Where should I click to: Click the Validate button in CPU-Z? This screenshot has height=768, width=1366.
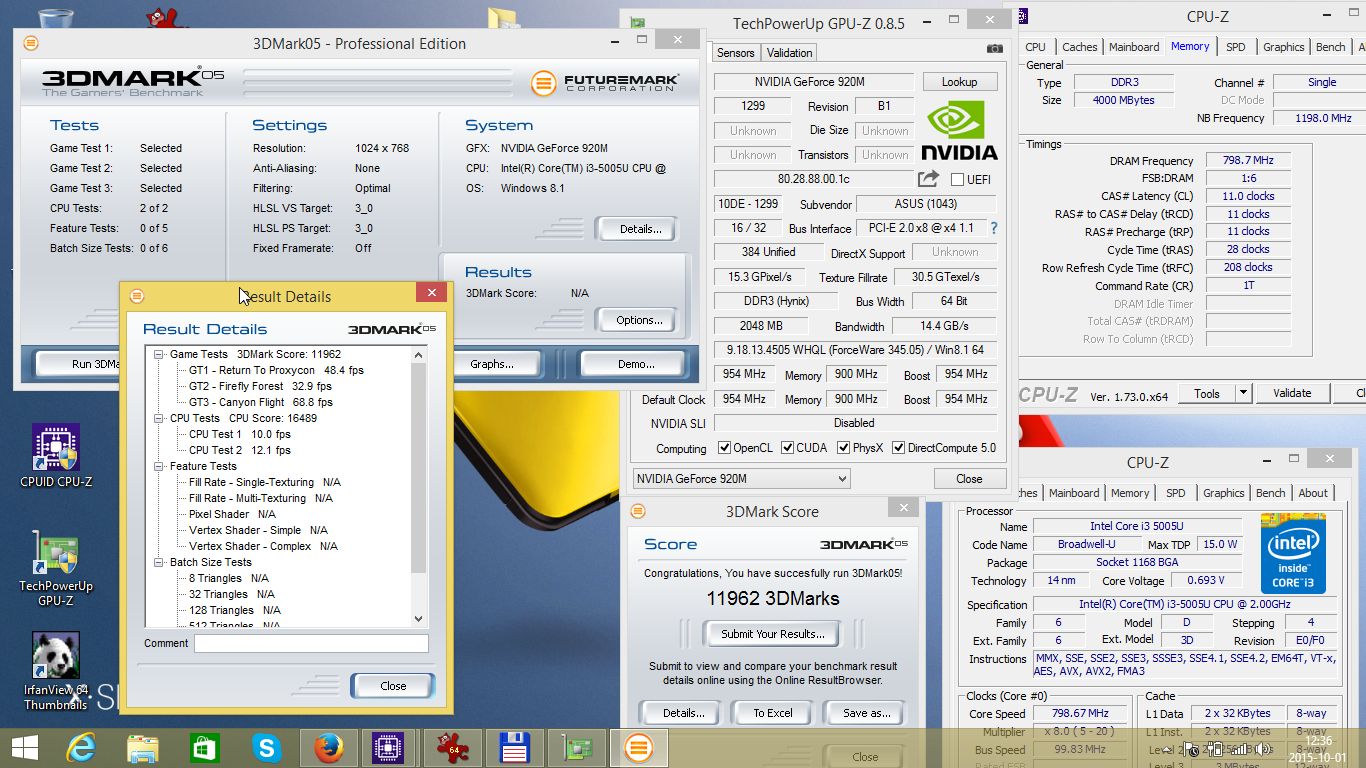tap(1292, 394)
